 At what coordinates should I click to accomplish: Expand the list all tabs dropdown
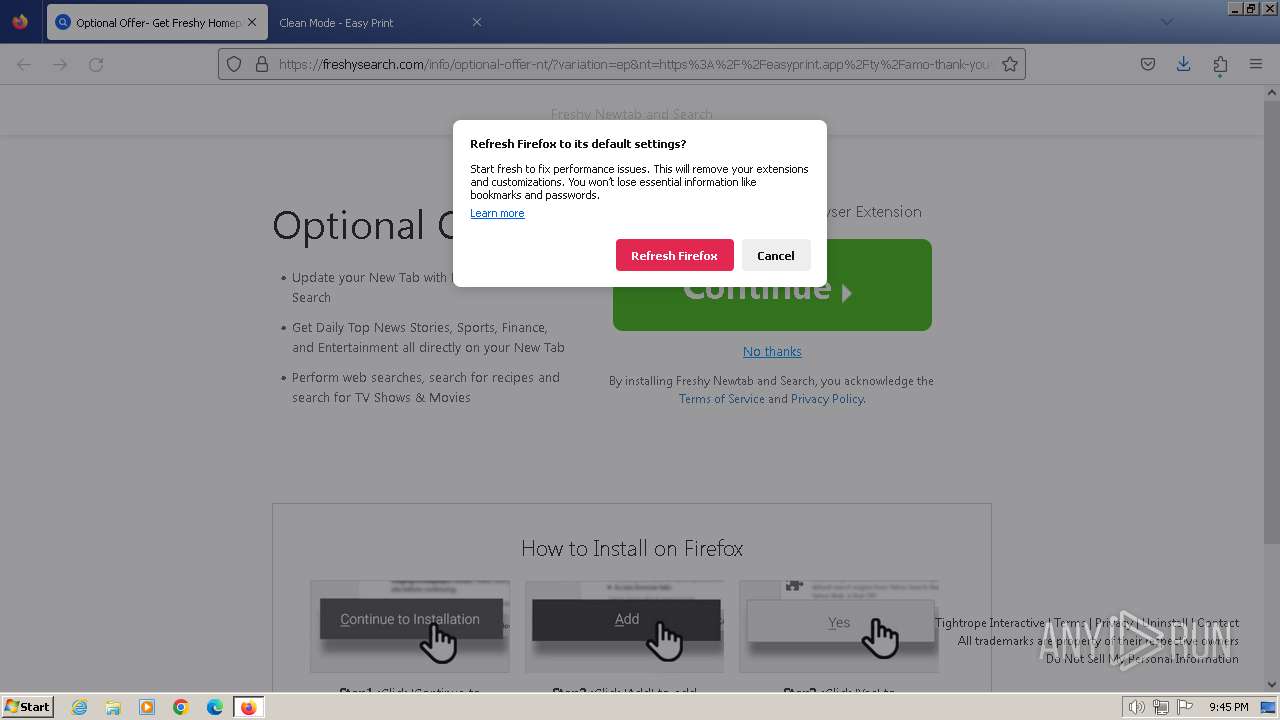tap(1166, 22)
